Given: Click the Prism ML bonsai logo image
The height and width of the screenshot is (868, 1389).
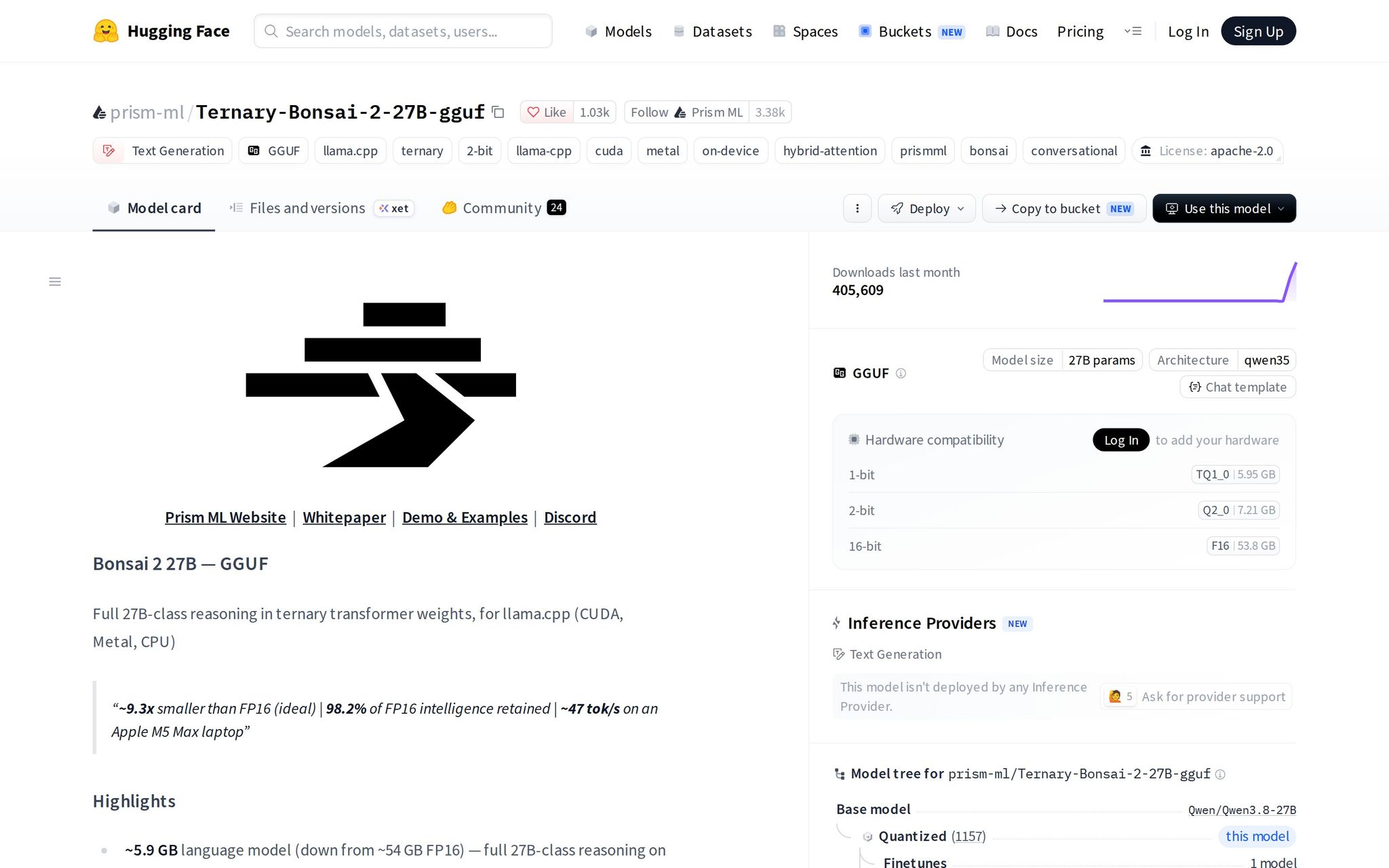Looking at the screenshot, I should click(380, 384).
